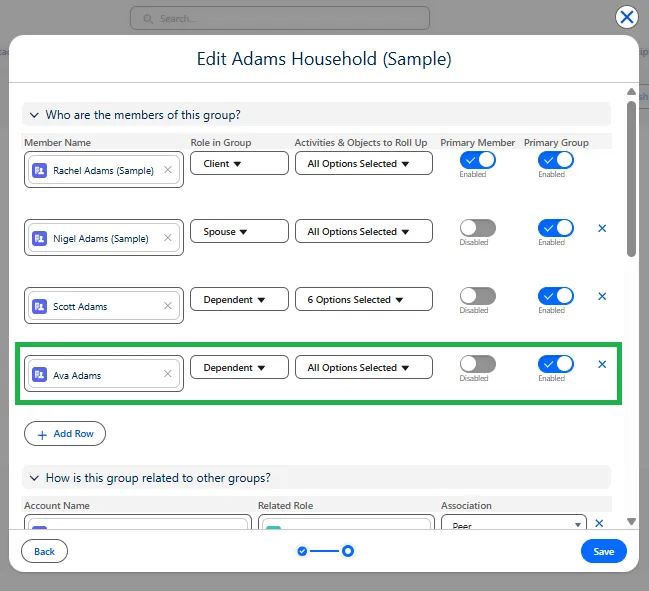
Task: Disable Primary Group for Scott Adams
Action: pos(556,296)
